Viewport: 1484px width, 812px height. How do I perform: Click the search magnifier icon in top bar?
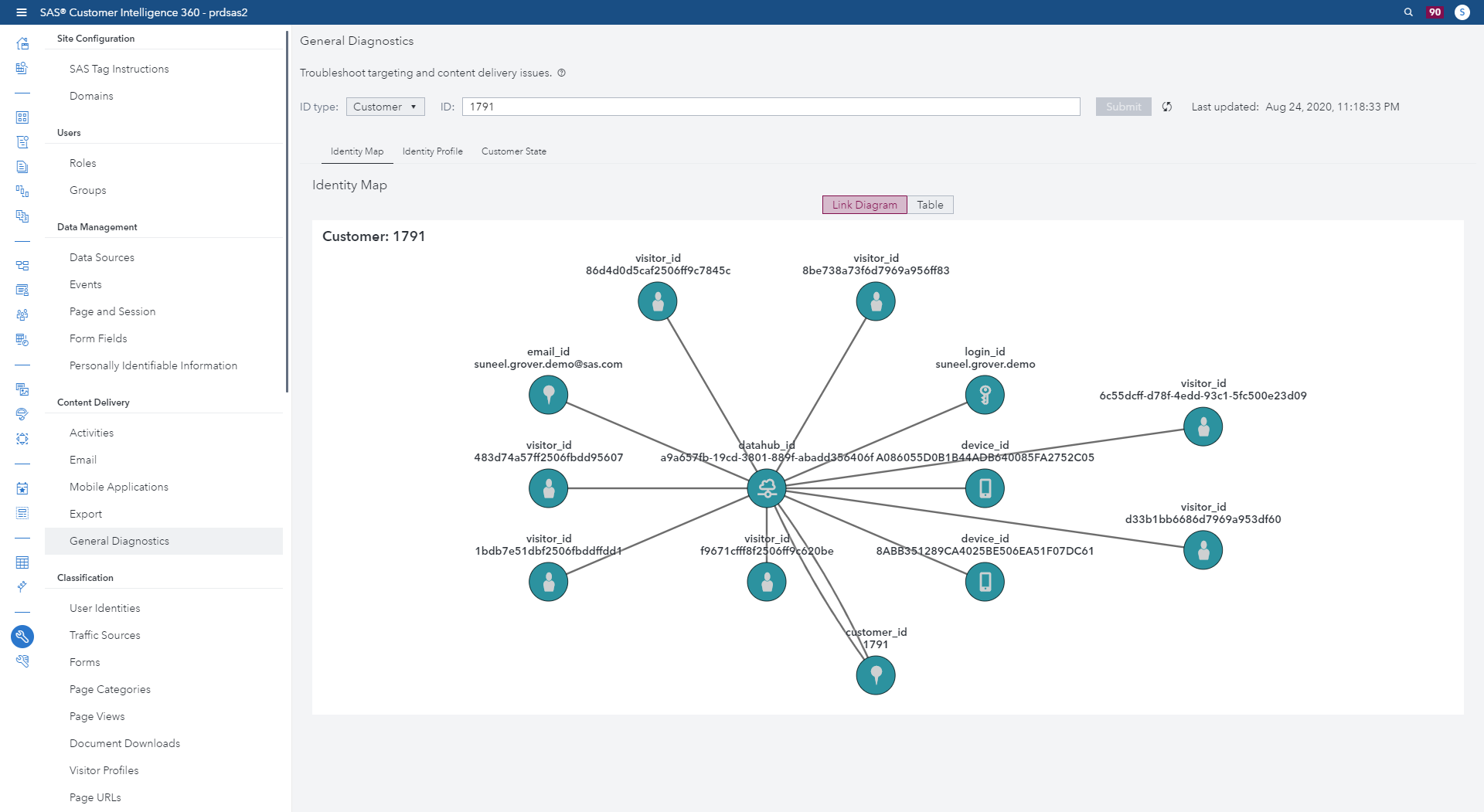click(1407, 12)
